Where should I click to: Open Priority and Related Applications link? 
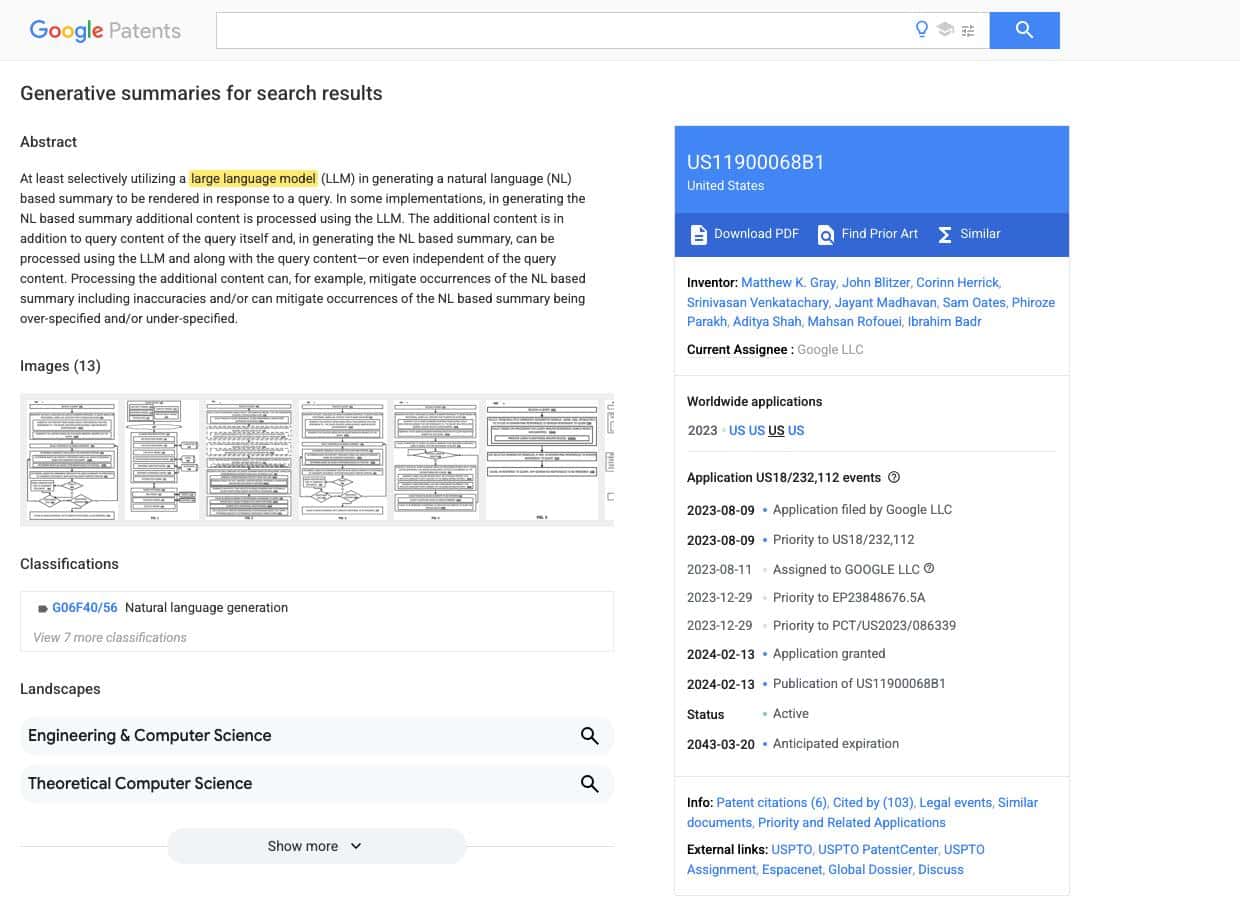pos(852,822)
